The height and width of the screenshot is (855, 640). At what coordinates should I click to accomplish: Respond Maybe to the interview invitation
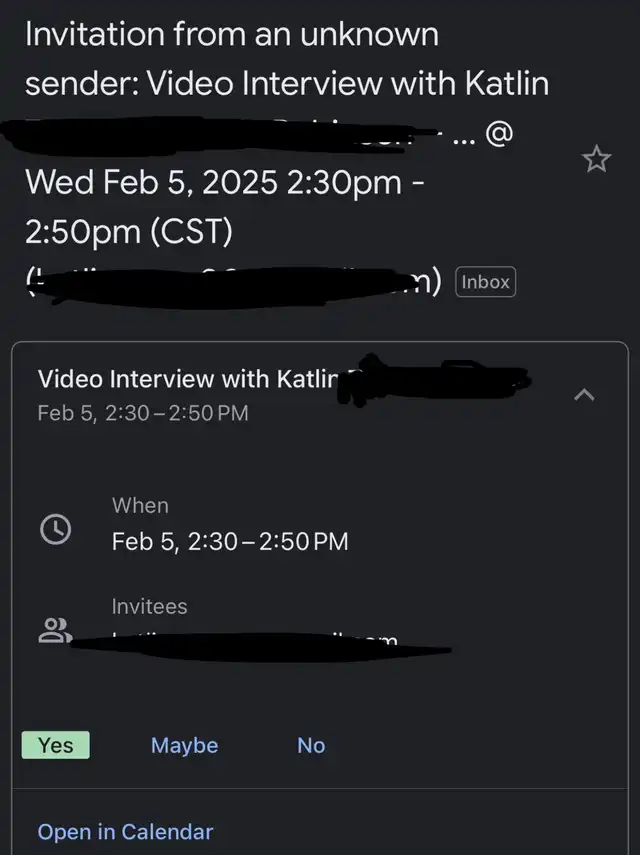(184, 745)
